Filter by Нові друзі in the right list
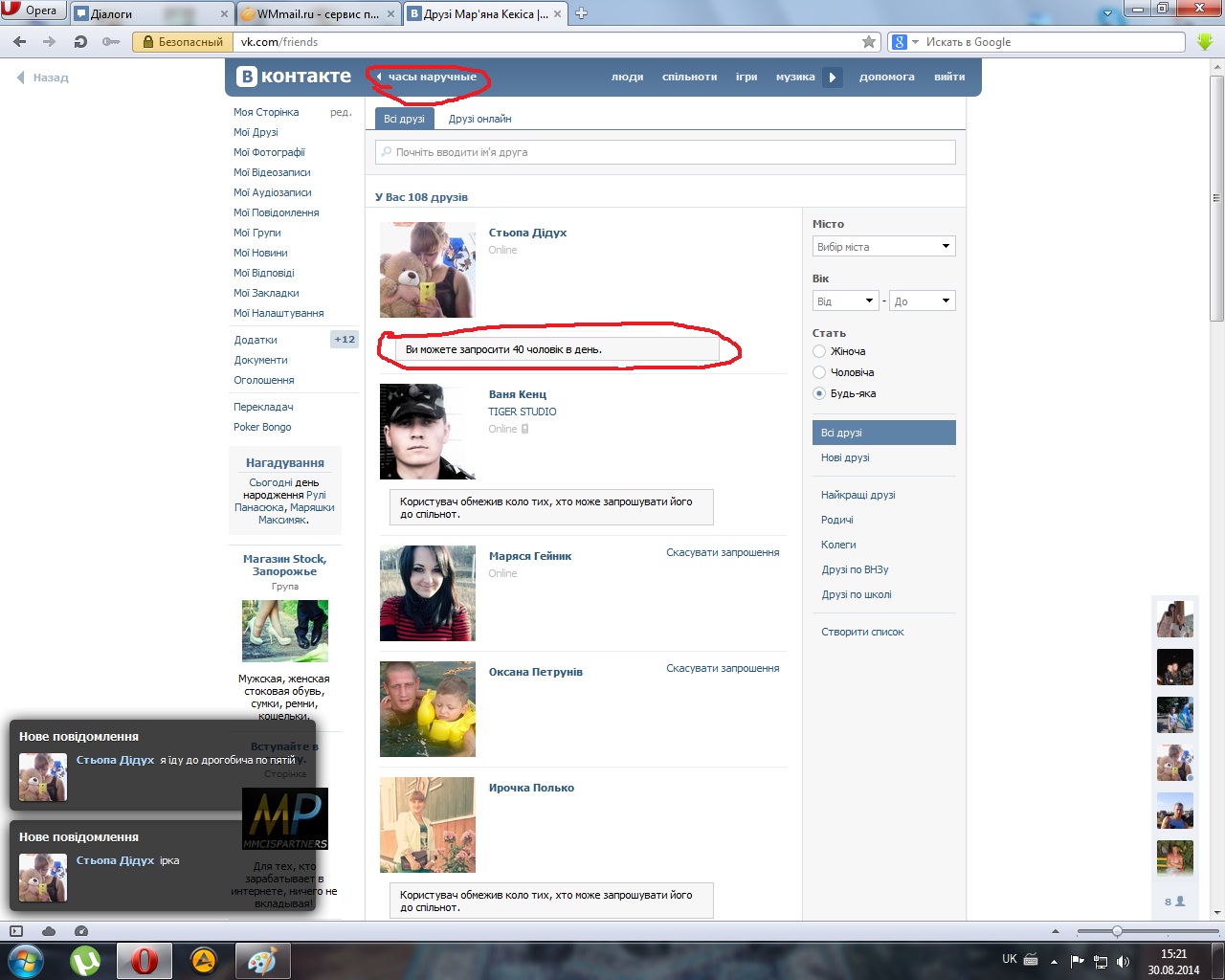The height and width of the screenshot is (980, 1225). [845, 457]
